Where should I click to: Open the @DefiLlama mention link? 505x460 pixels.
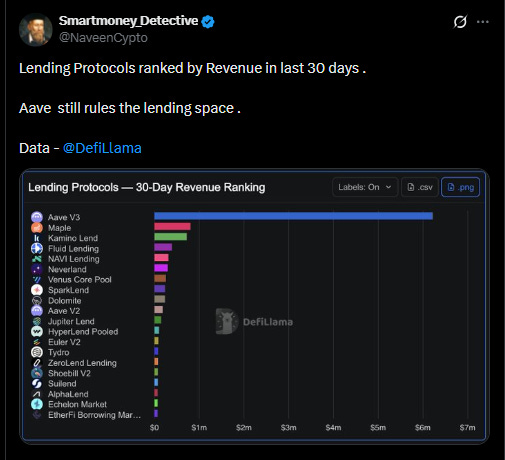click(x=102, y=148)
